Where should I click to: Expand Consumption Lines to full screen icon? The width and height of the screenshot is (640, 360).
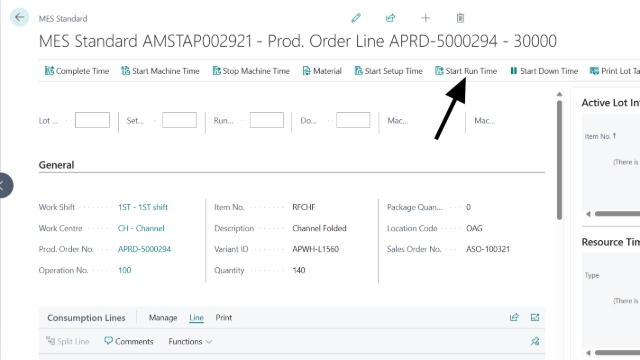coord(535,317)
